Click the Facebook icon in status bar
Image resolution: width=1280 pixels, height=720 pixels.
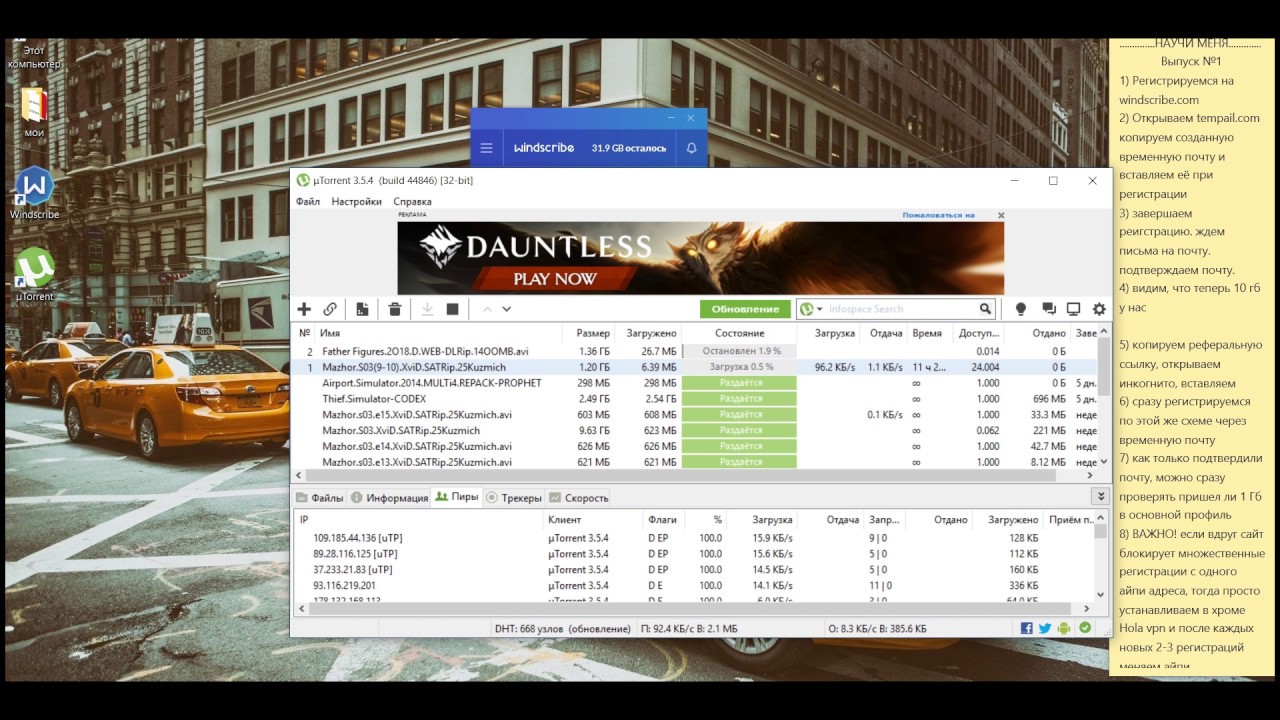pyautogui.click(x=1027, y=628)
